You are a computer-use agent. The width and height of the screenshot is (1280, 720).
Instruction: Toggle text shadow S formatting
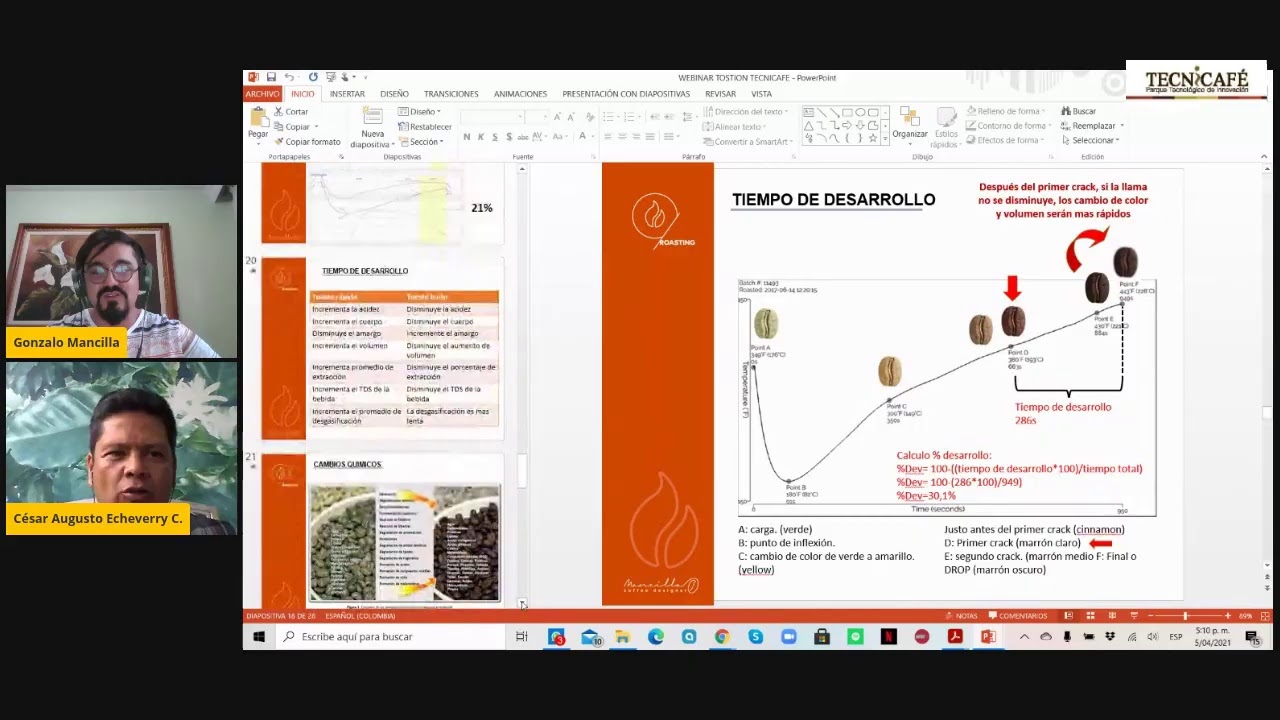(x=509, y=137)
